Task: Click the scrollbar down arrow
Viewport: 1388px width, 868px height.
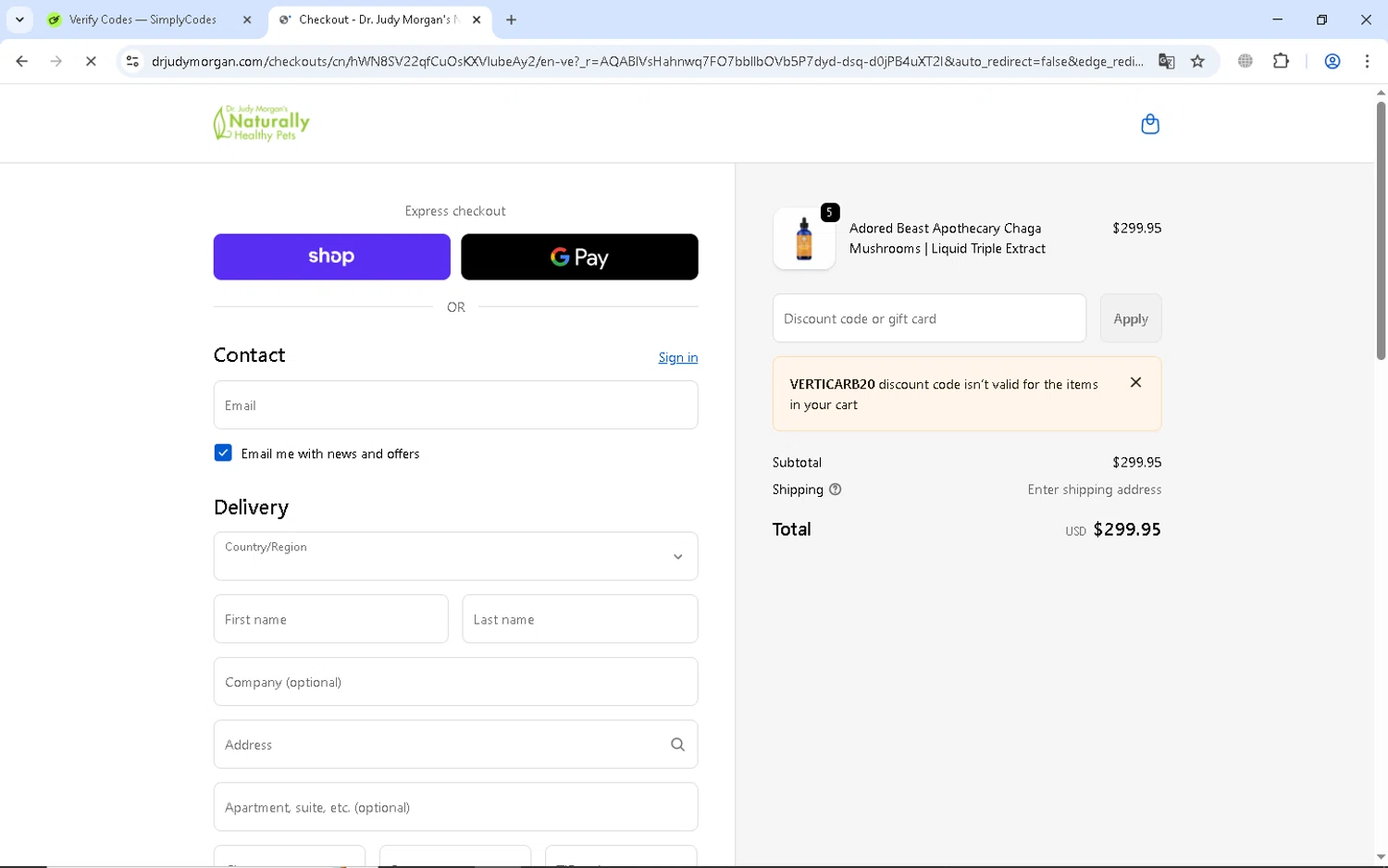Action: coord(1381,858)
